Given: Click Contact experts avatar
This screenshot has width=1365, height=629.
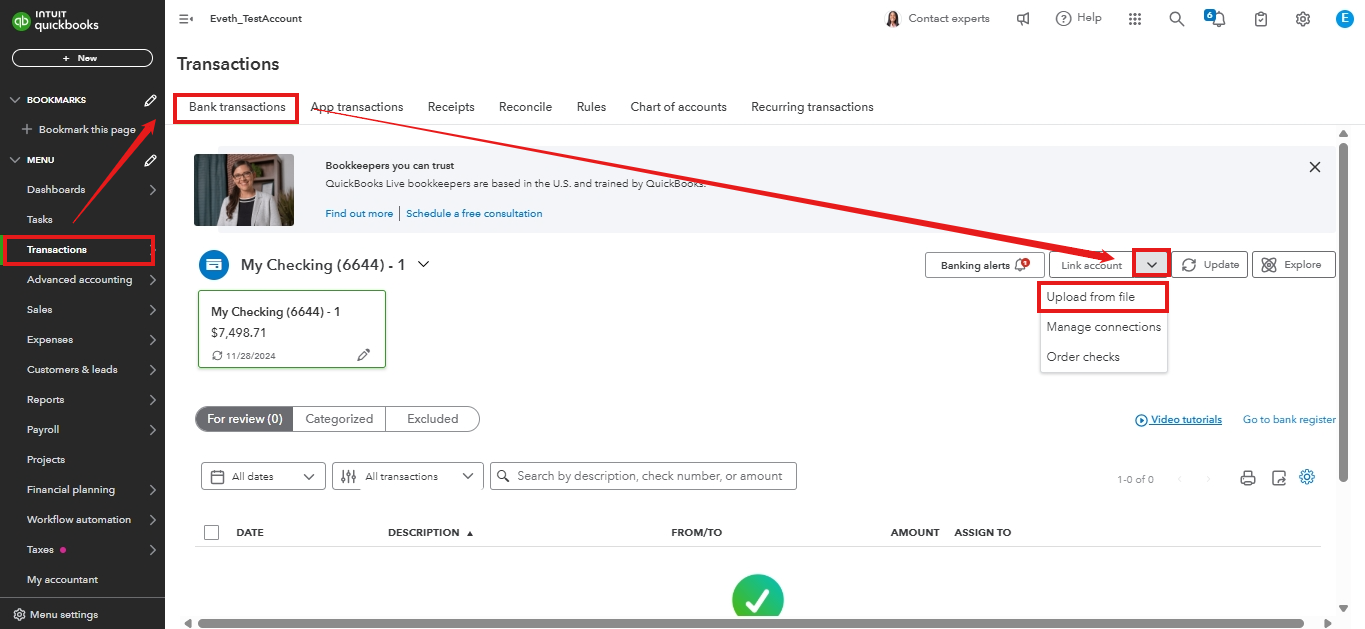Looking at the screenshot, I should [x=893, y=19].
